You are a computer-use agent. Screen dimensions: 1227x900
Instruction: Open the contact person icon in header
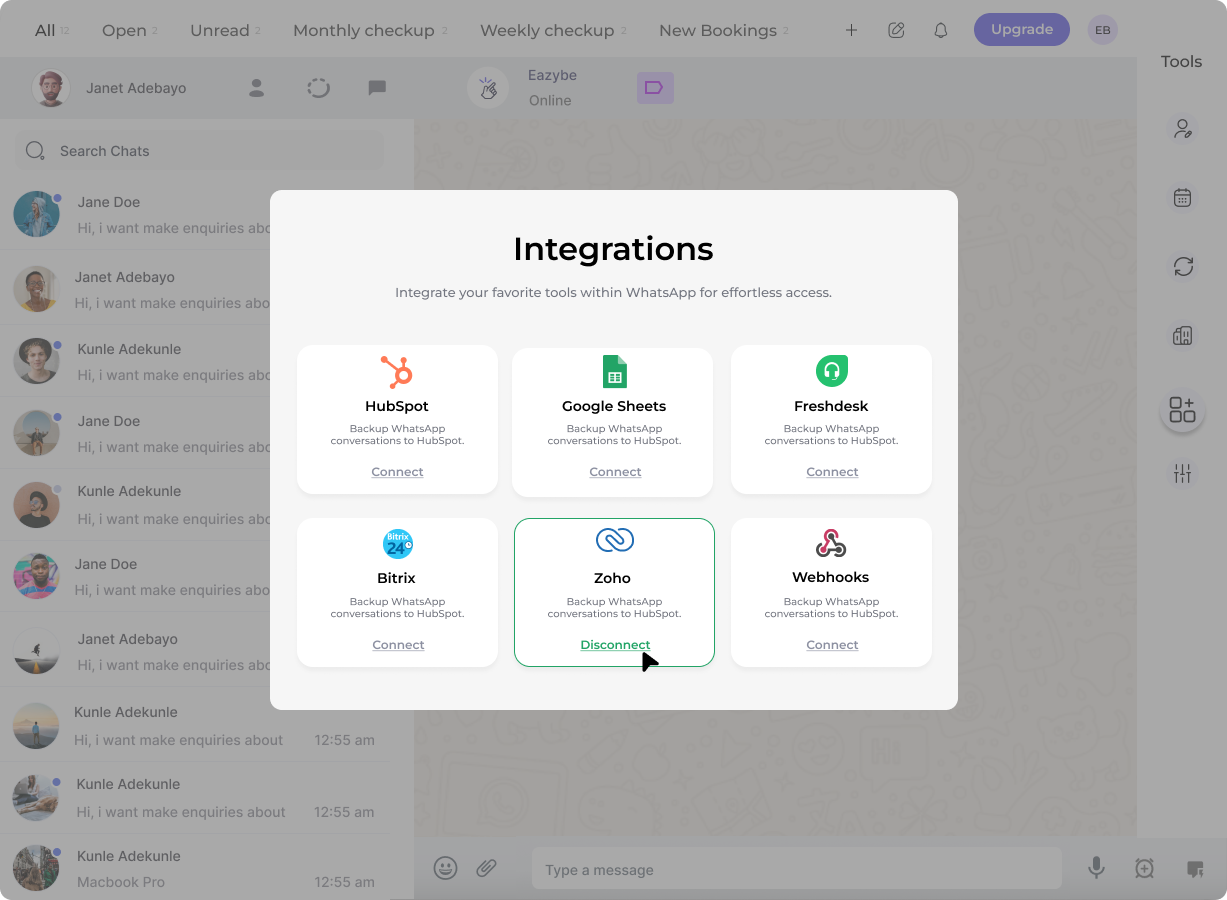(256, 88)
